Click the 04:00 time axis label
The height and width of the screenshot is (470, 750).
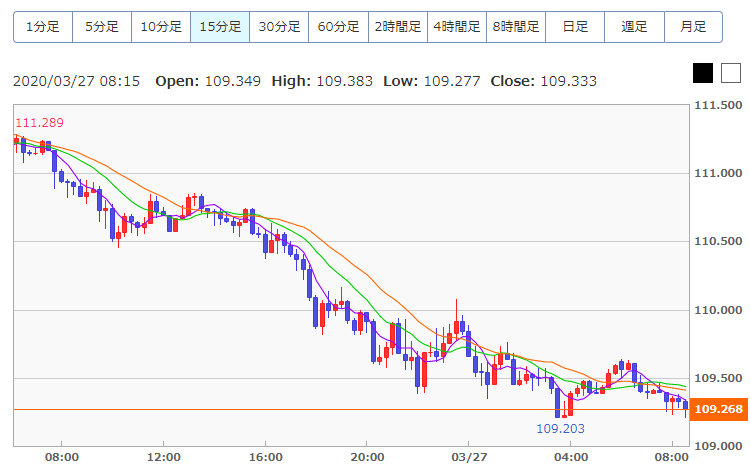click(x=571, y=458)
